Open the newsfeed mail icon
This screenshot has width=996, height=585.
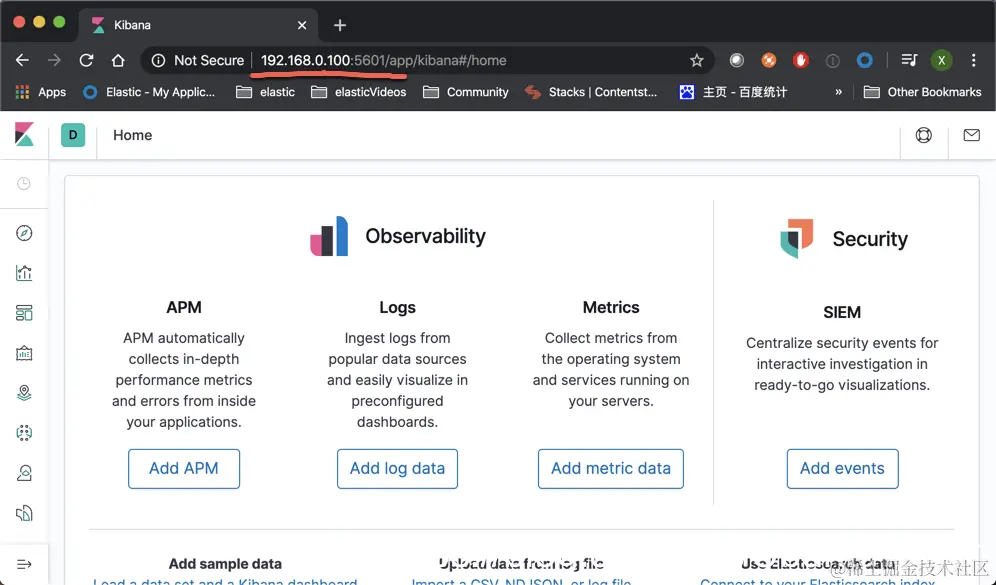pos(971,135)
